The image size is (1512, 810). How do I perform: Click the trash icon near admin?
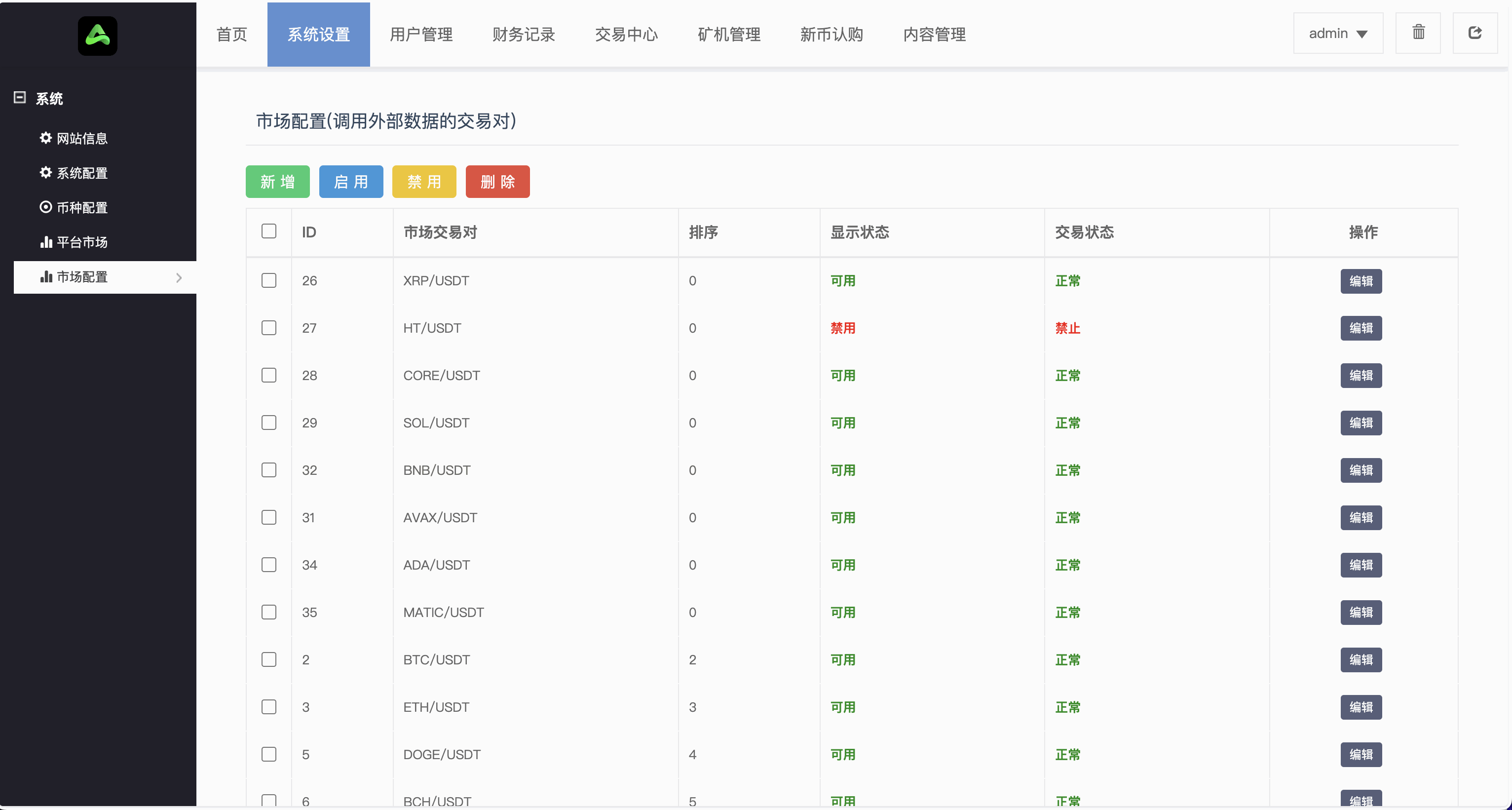point(1419,33)
